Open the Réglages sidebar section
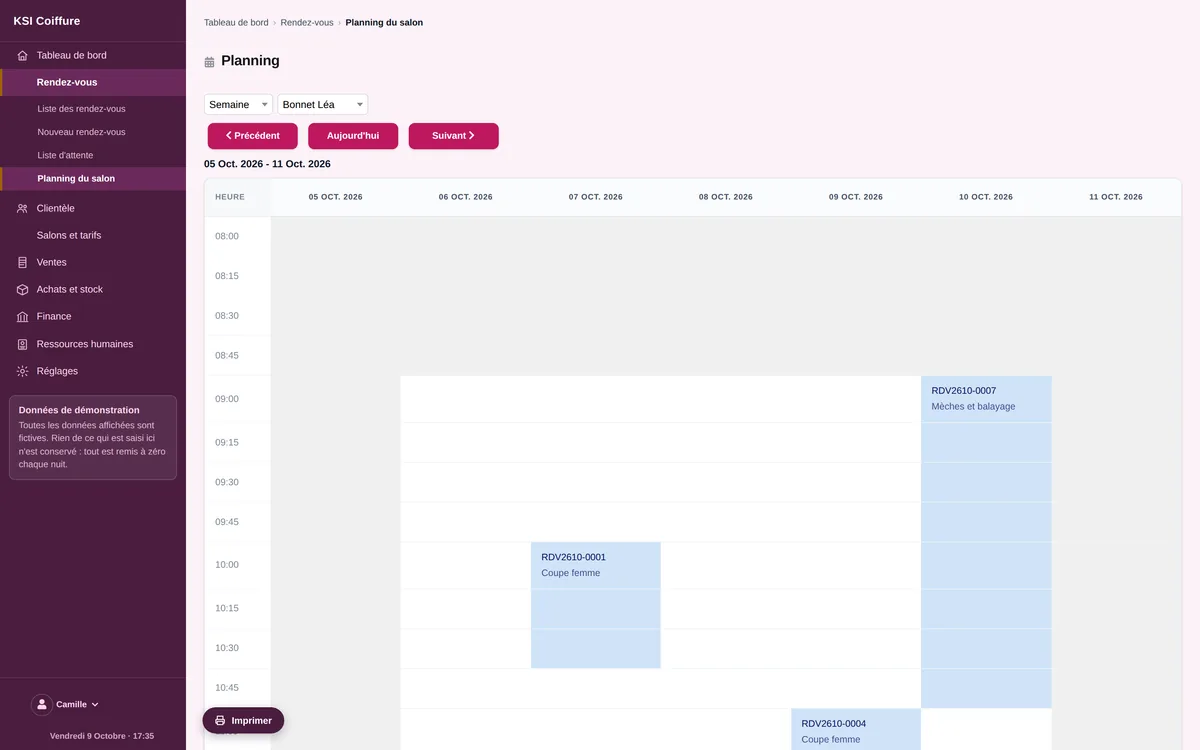1200x750 pixels. coord(93,371)
